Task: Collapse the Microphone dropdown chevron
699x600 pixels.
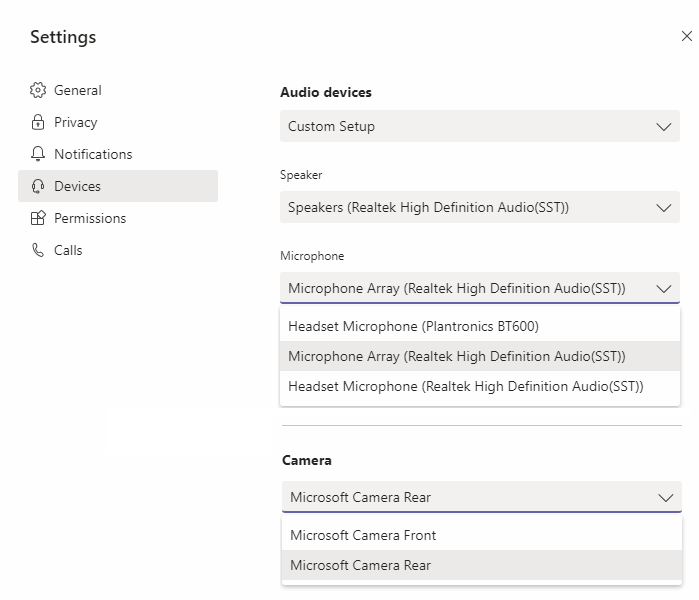Action: coord(664,289)
